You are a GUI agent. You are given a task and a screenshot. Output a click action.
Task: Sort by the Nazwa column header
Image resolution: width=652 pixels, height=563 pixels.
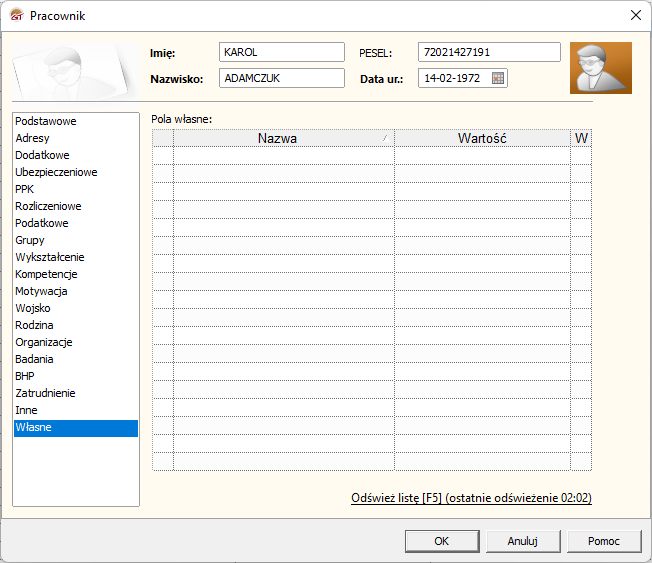pyautogui.click(x=284, y=138)
